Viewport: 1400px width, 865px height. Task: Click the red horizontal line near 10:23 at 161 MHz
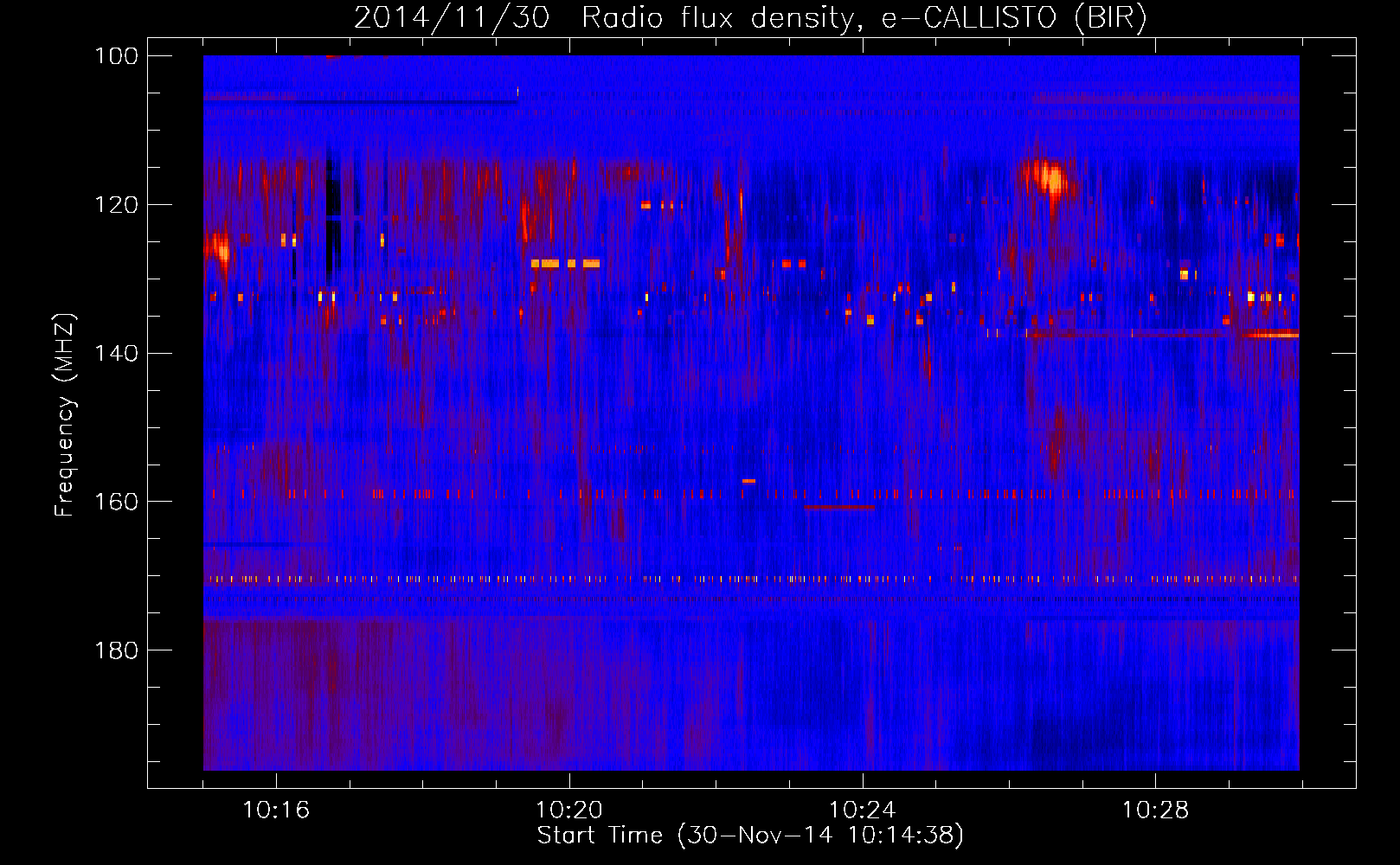[x=839, y=507]
